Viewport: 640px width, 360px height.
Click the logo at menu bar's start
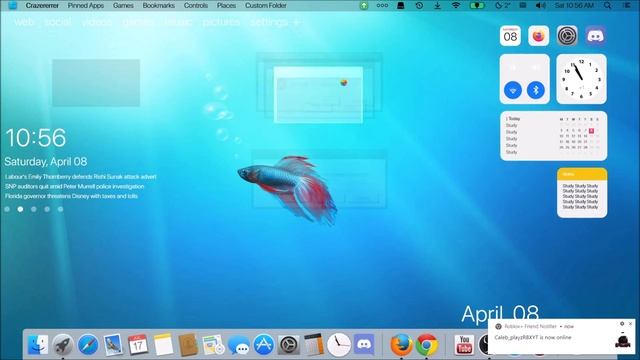(x=13, y=6)
